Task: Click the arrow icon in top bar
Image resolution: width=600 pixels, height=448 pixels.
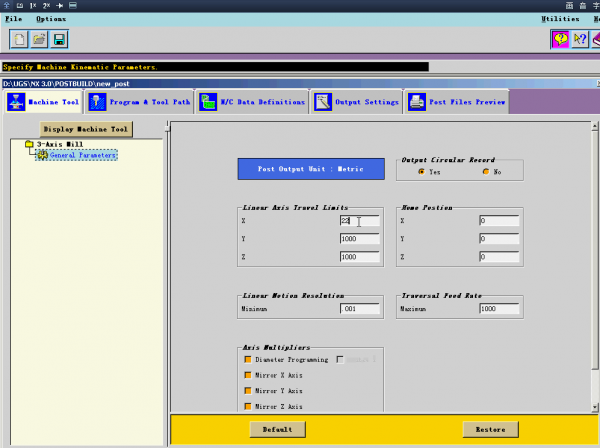Action: (x=59, y=5)
